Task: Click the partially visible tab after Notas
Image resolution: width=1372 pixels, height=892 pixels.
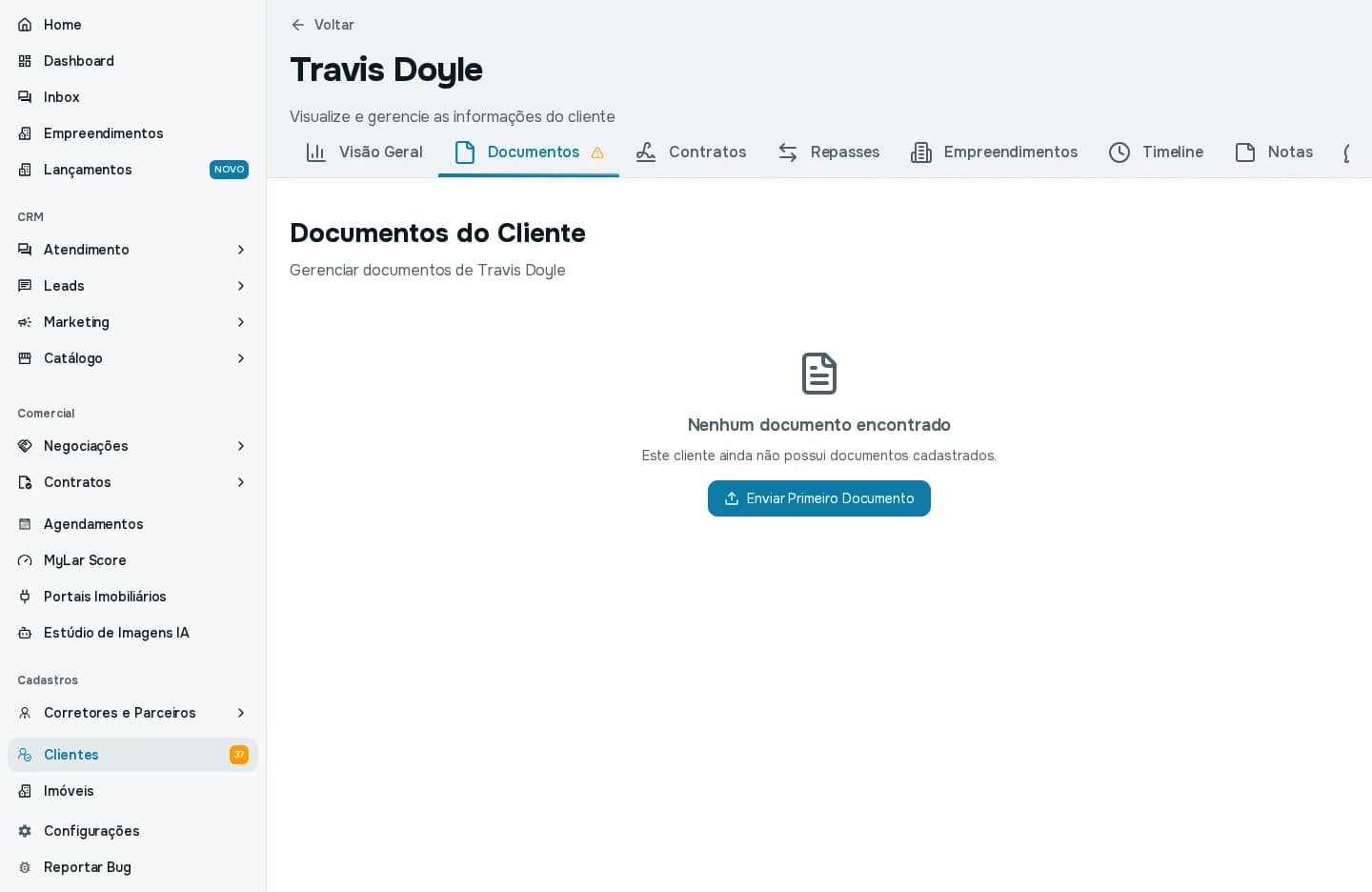Action: click(x=1348, y=152)
